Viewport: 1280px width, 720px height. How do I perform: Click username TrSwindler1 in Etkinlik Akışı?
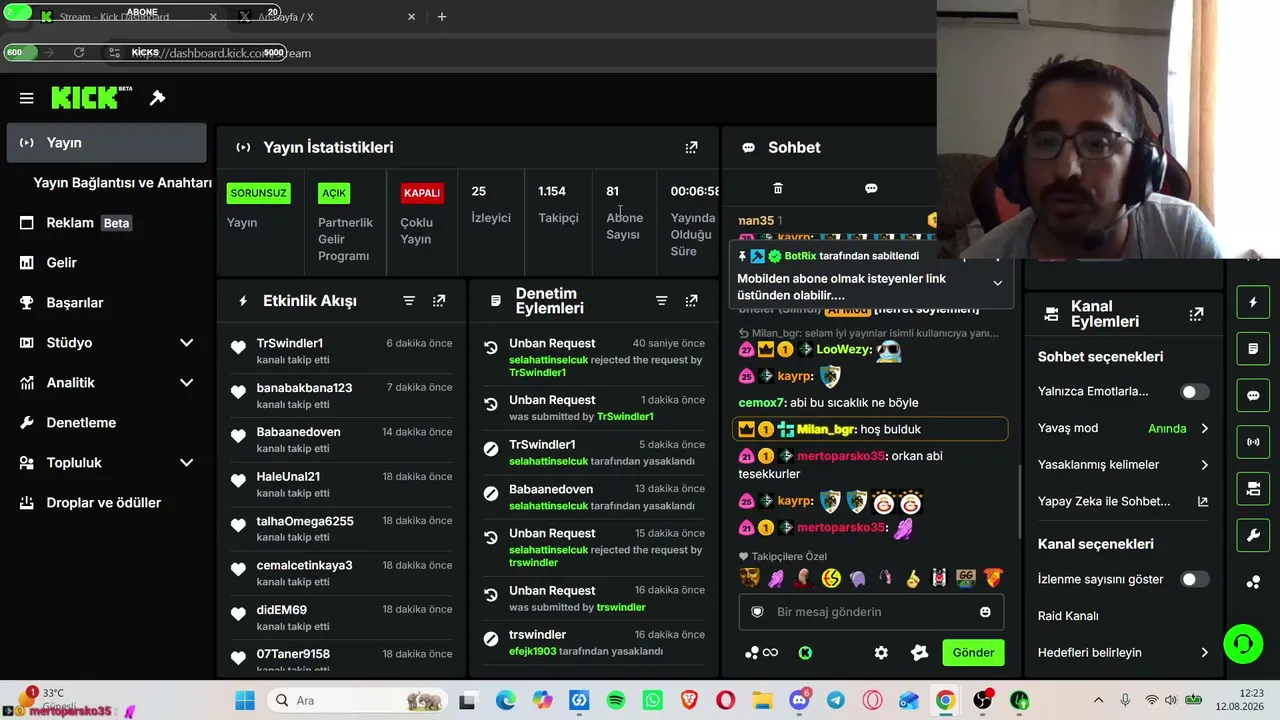click(290, 343)
